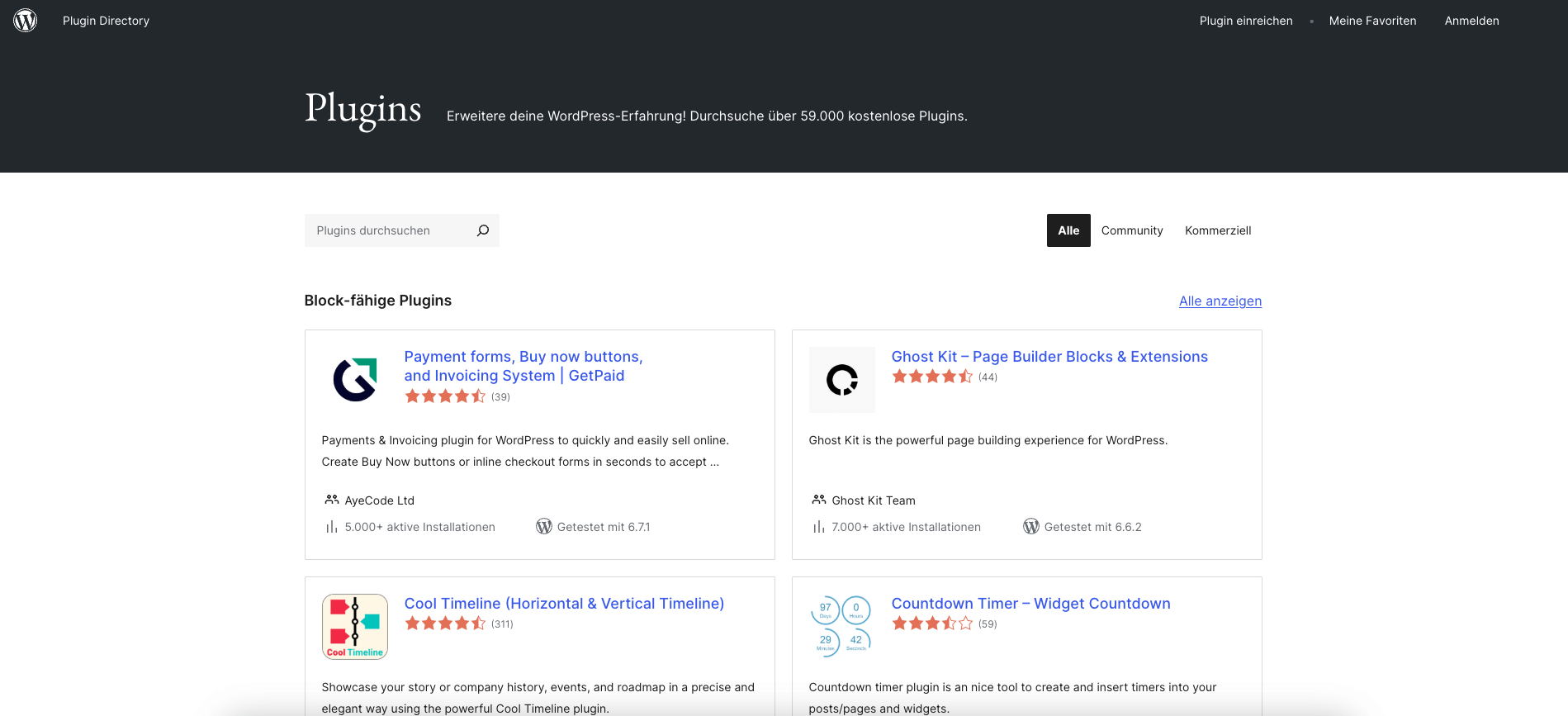Image resolution: width=1568 pixels, height=716 pixels.
Task: Click Cool Timeline star rating
Action: point(445,624)
